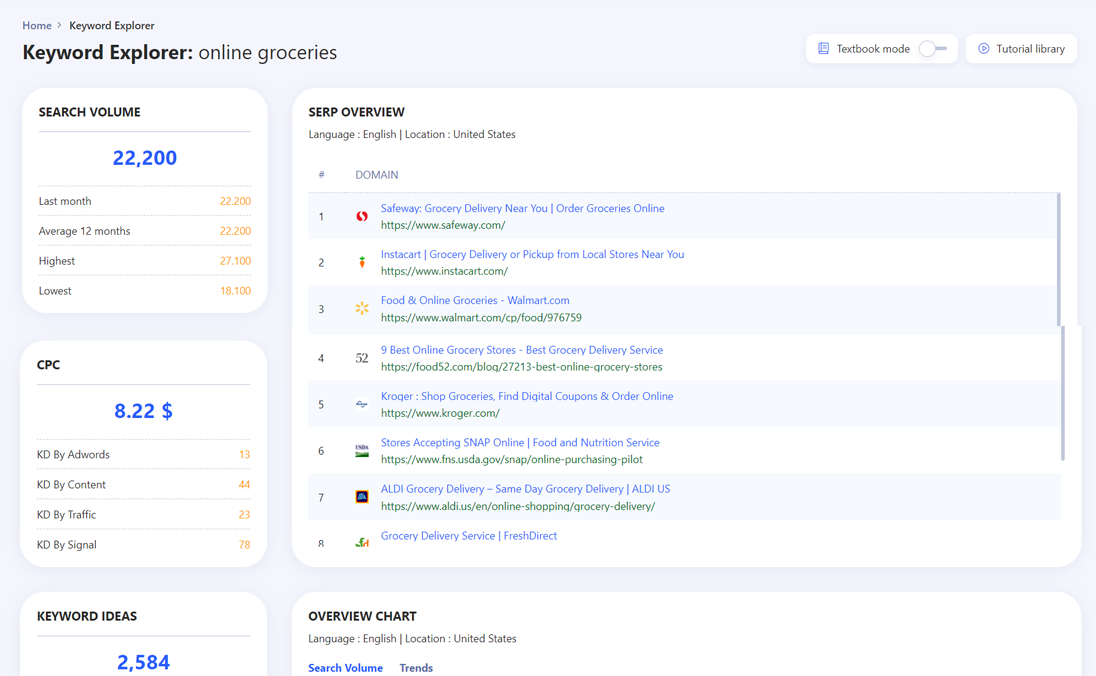
Task: Open Food & Online Groceries Walmart result
Action: tap(475, 301)
